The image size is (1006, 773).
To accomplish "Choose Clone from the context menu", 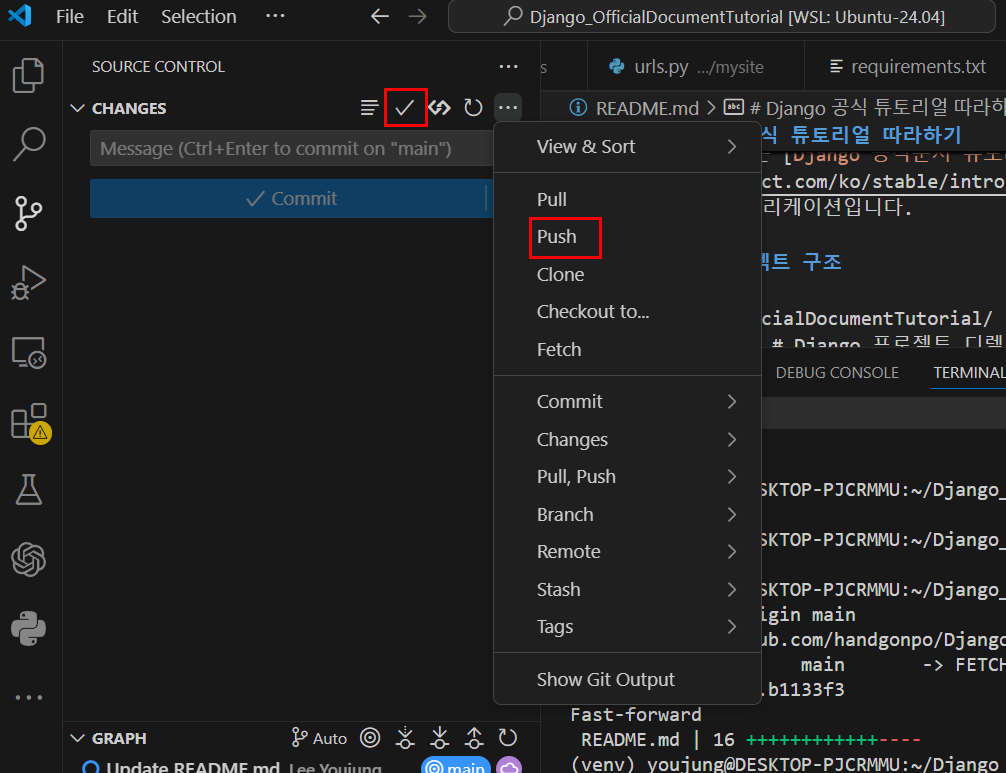I will click(627, 275).
